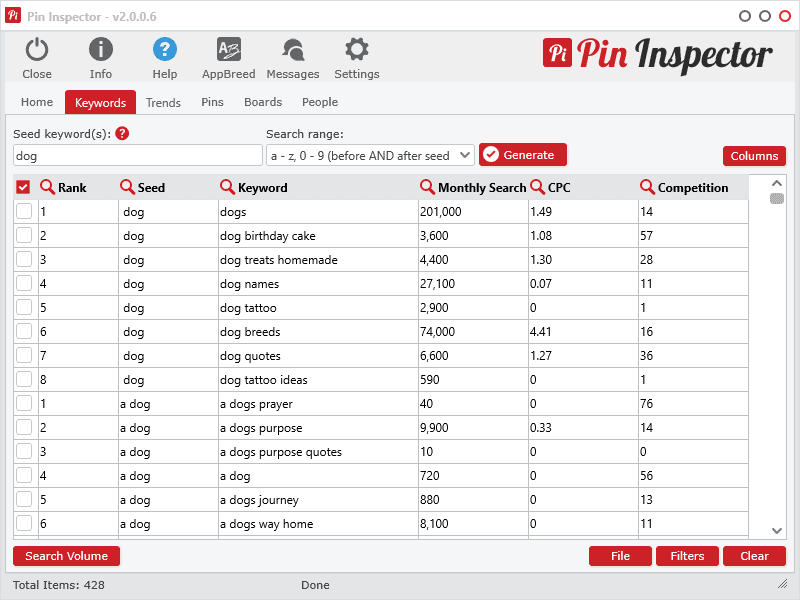Click the 'Done' status bar text

point(315,585)
